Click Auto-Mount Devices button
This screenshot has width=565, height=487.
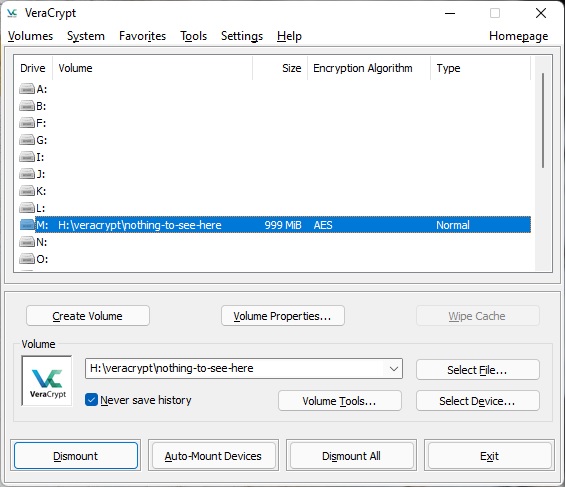(213, 456)
